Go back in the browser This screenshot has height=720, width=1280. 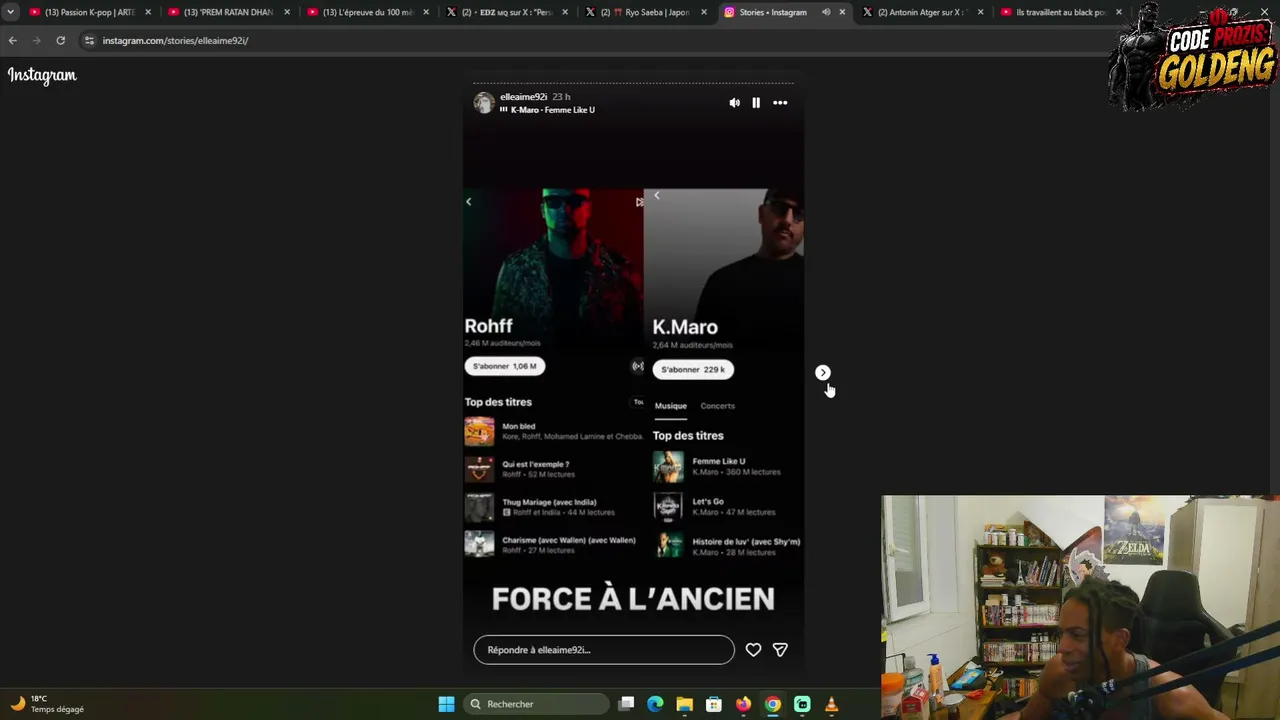(x=12, y=40)
